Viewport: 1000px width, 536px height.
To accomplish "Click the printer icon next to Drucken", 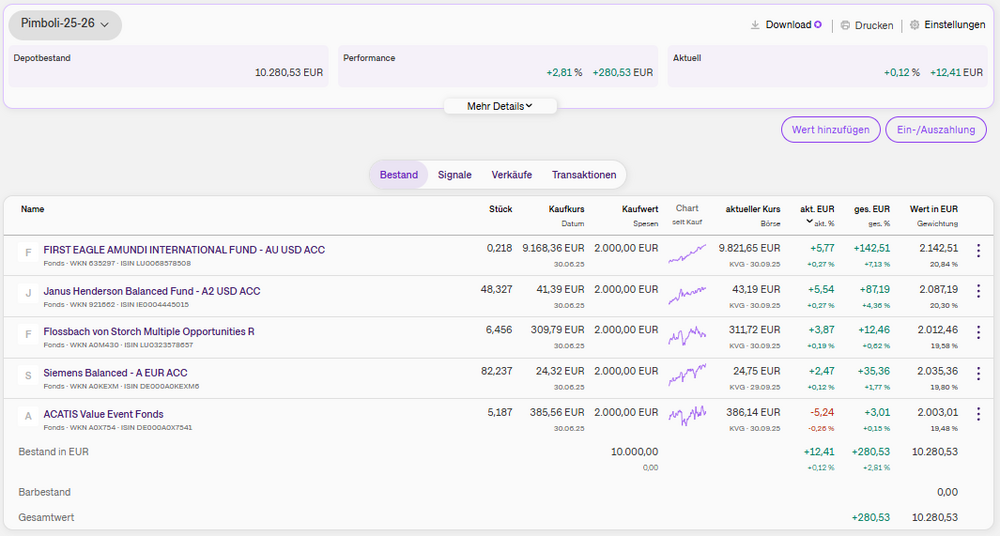I will pos(845,25).
